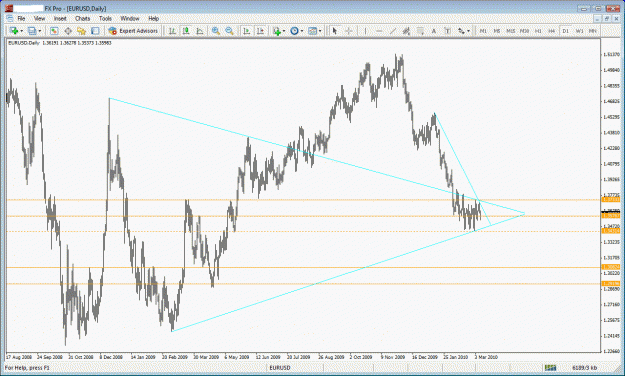The width and height of the screenshot is (625, 376).
Task: Open the Insert menu
Action: (x=60, y=18)
